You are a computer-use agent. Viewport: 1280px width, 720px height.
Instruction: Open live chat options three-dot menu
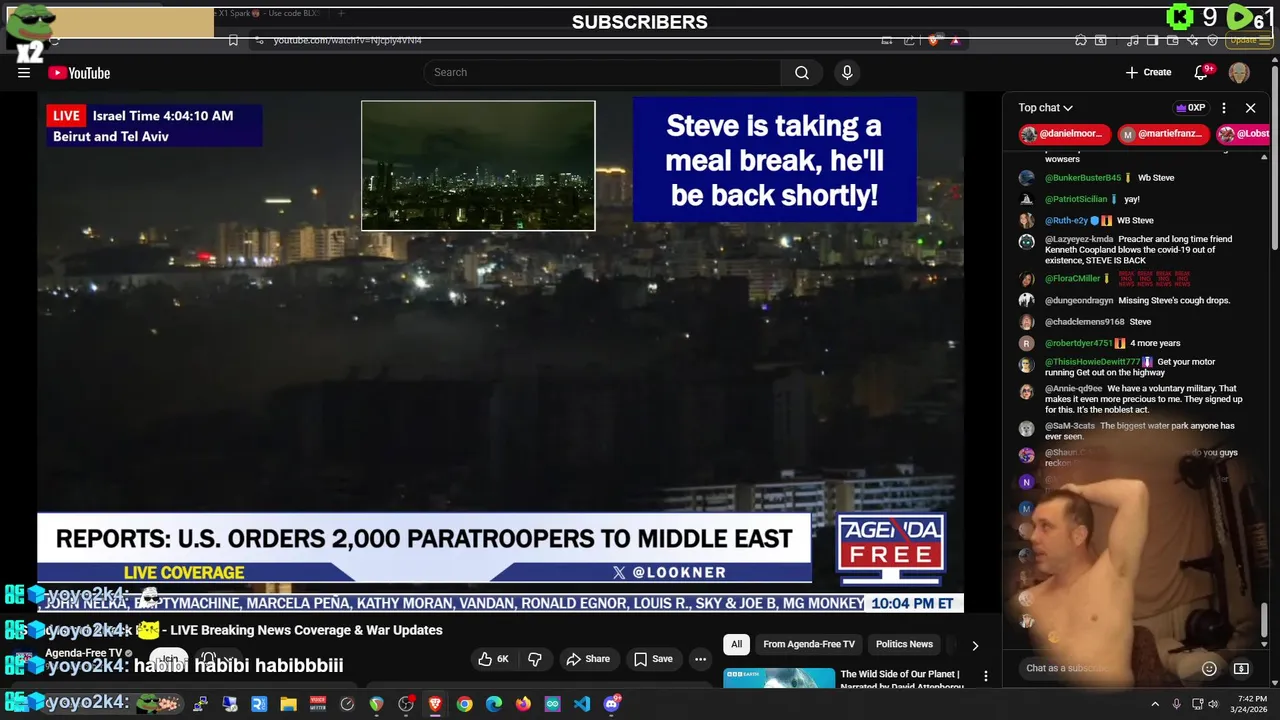coord(1224,108)
